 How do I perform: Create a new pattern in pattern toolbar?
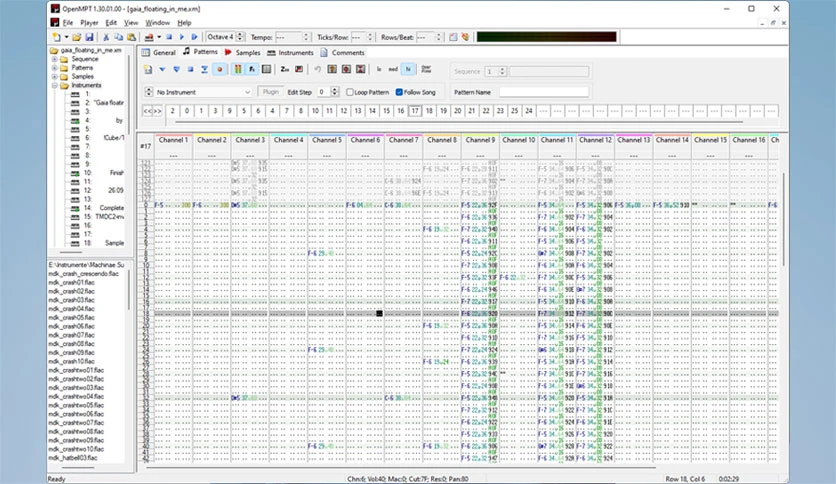click(x=148, y=69)
